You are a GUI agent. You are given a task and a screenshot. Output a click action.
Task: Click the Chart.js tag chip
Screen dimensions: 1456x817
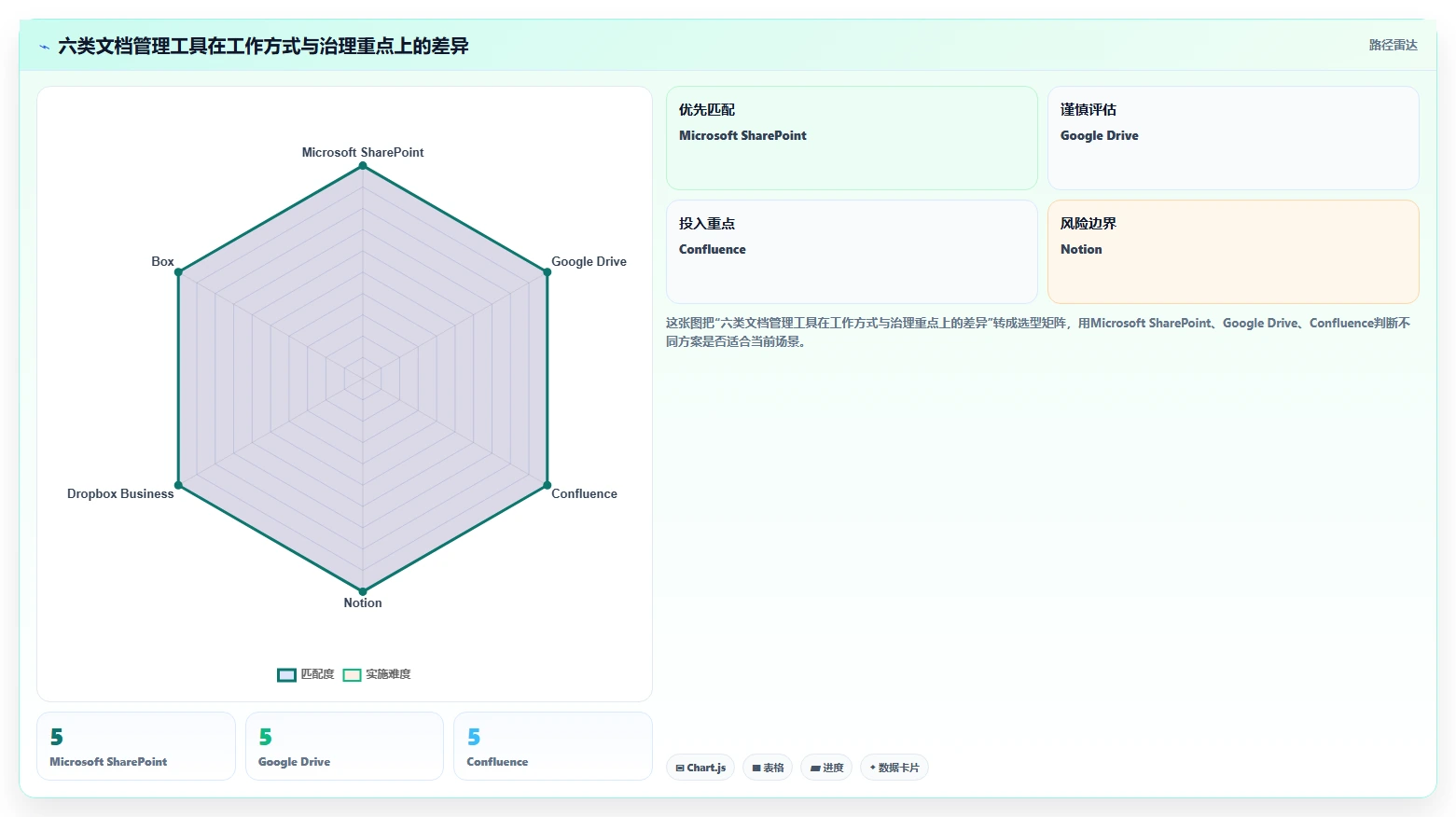point(700,768)
